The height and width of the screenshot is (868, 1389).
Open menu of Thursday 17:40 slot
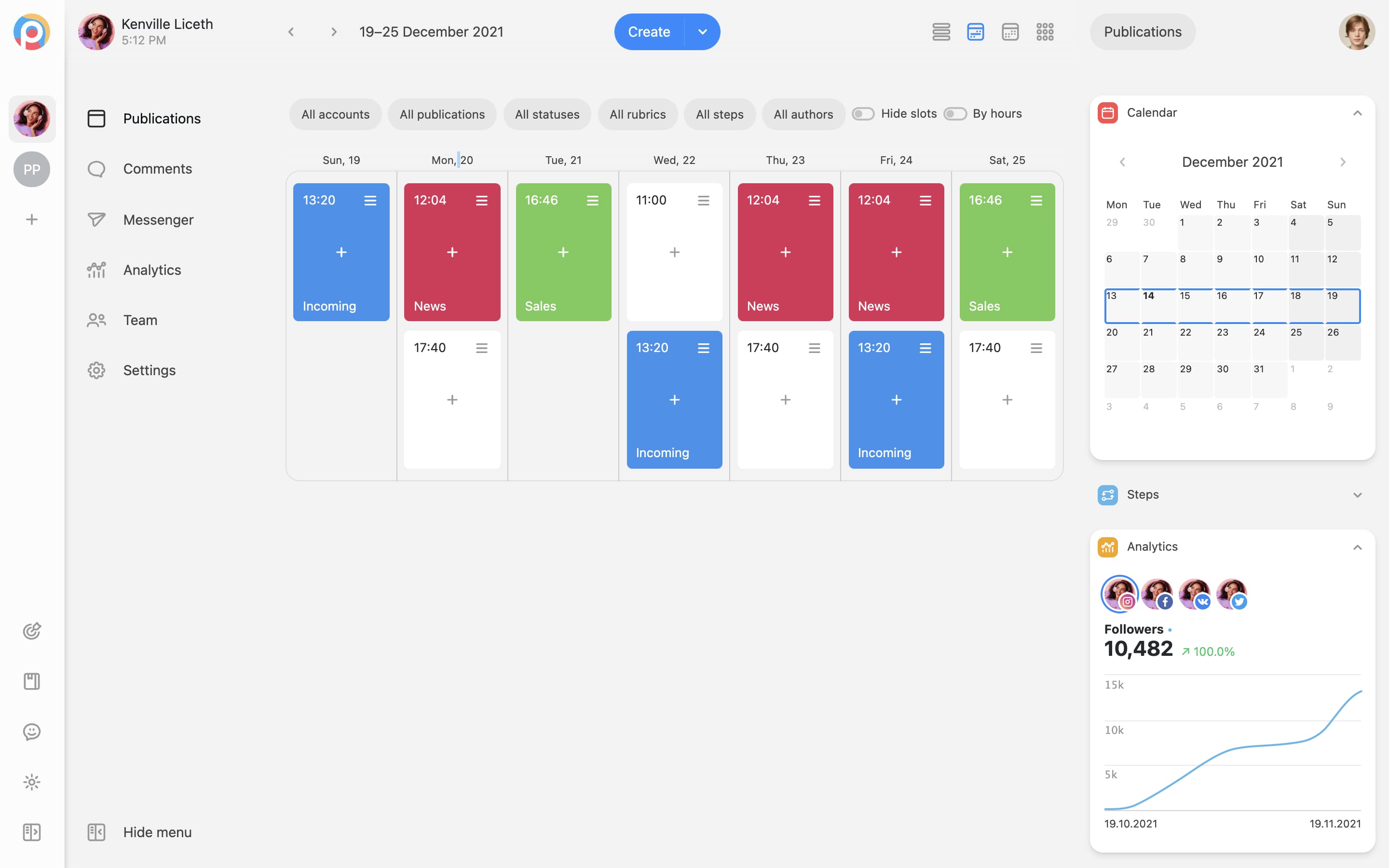(x=814, y=348)
